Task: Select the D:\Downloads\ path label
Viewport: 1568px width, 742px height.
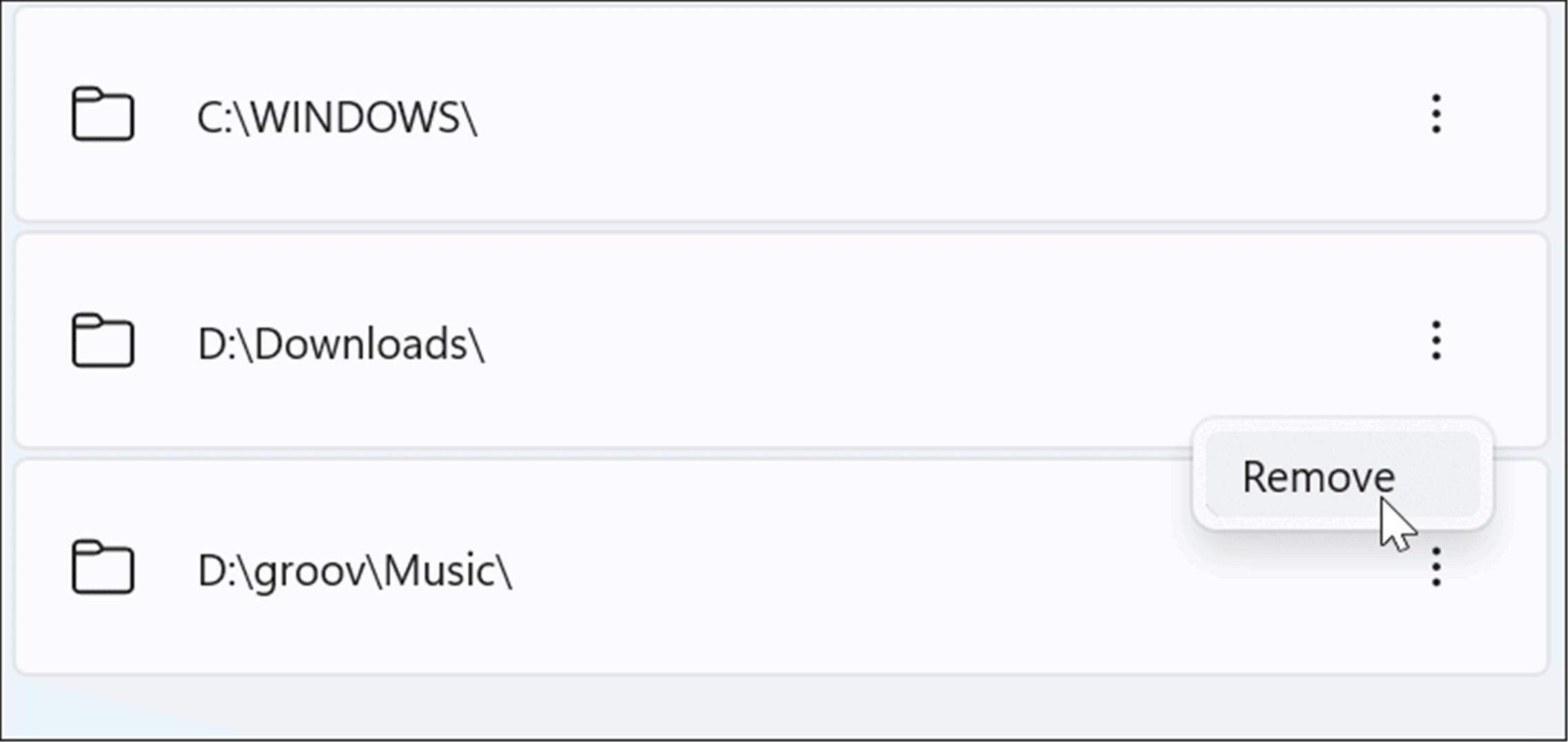Action: click(341, 343)
